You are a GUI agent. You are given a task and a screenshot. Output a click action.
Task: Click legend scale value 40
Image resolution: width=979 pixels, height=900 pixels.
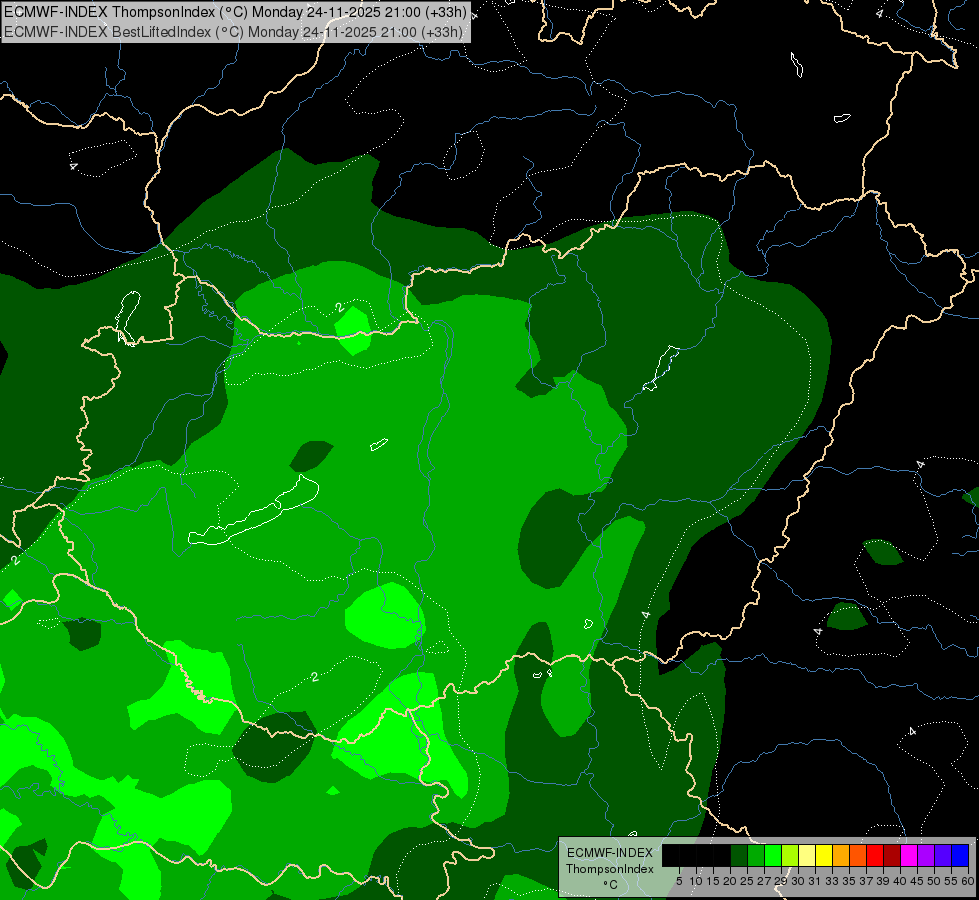(900, 881)
